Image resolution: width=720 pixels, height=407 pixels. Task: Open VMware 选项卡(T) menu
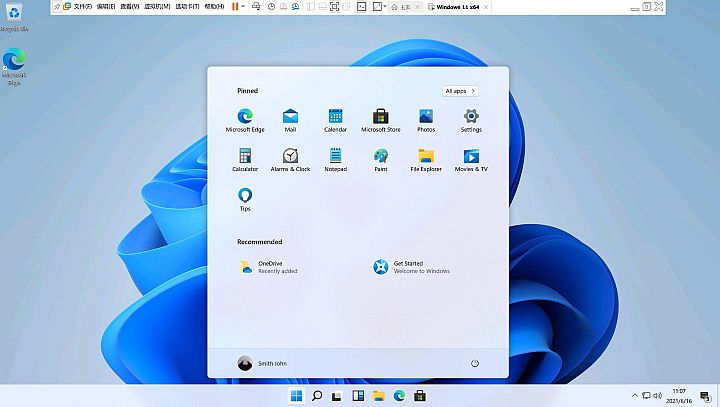point(187,7)
